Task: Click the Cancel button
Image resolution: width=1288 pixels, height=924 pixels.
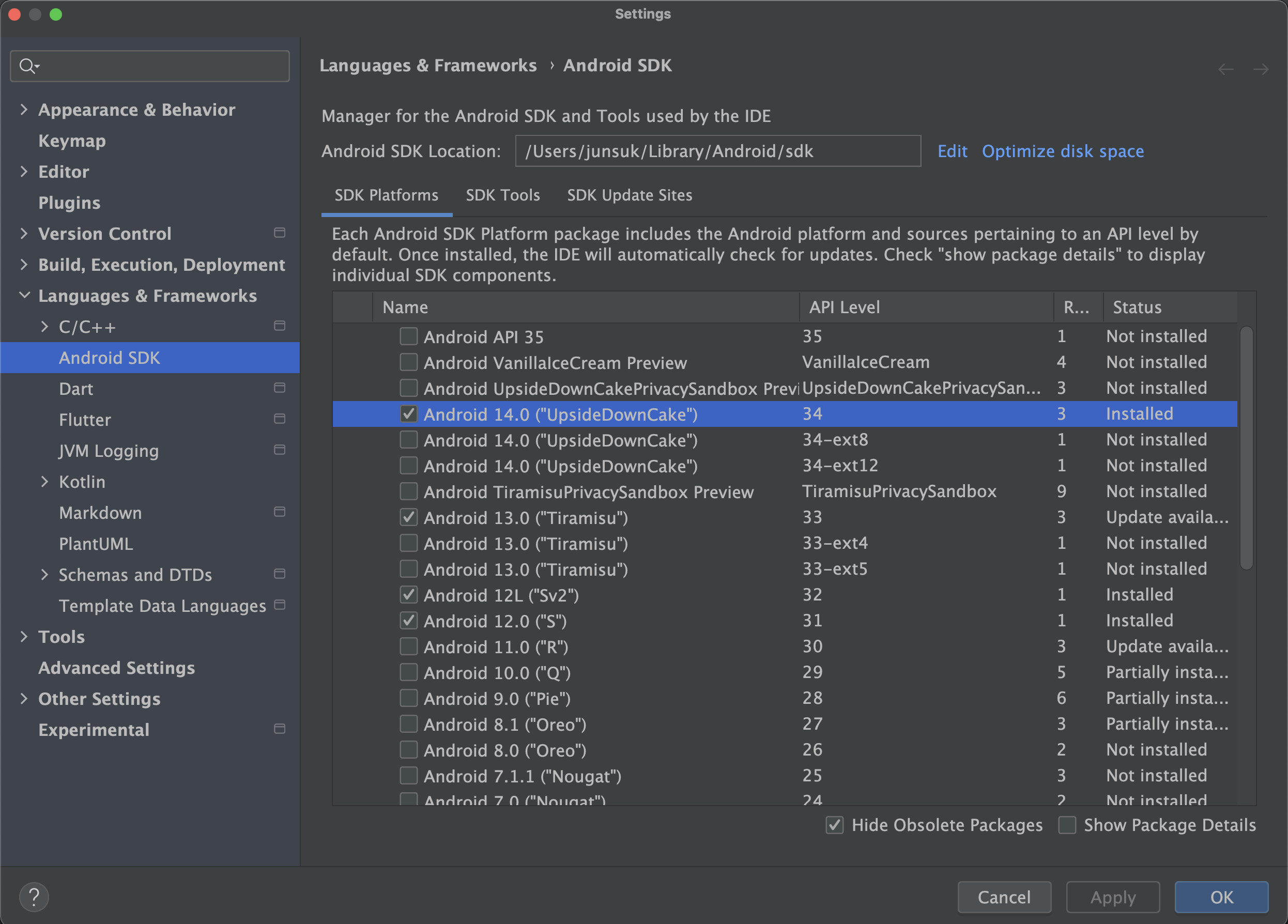Action: click(1004, 897)
